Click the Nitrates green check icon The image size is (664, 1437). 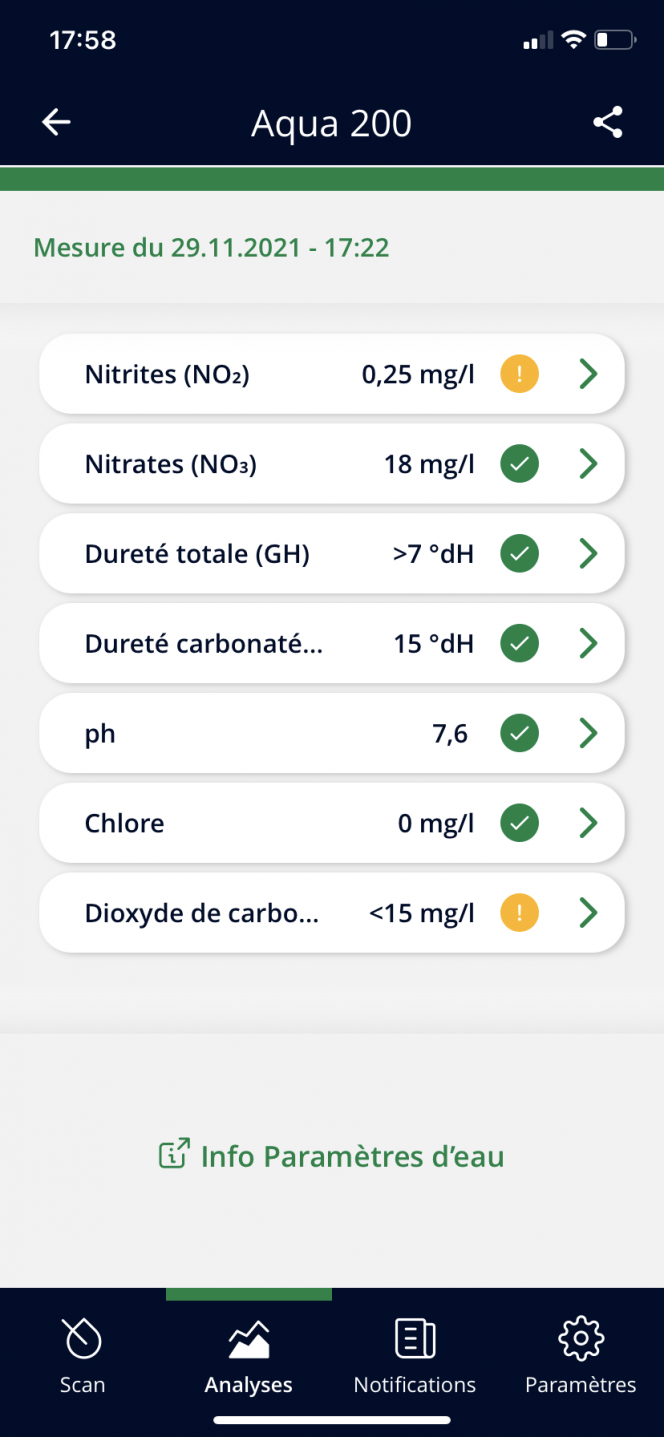(x=519, y=463)
